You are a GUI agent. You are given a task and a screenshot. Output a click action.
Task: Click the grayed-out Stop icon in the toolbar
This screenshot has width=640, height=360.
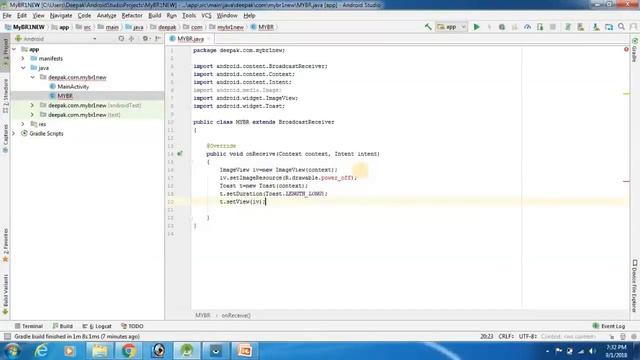click(553, 27)
